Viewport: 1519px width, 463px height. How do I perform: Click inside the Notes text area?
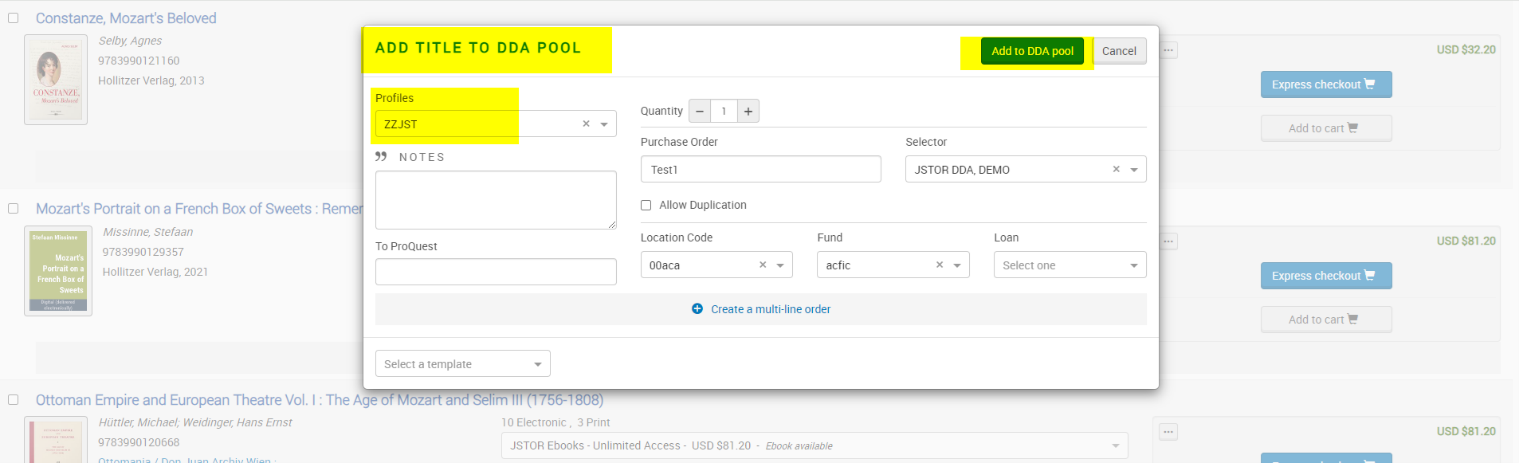496,200
